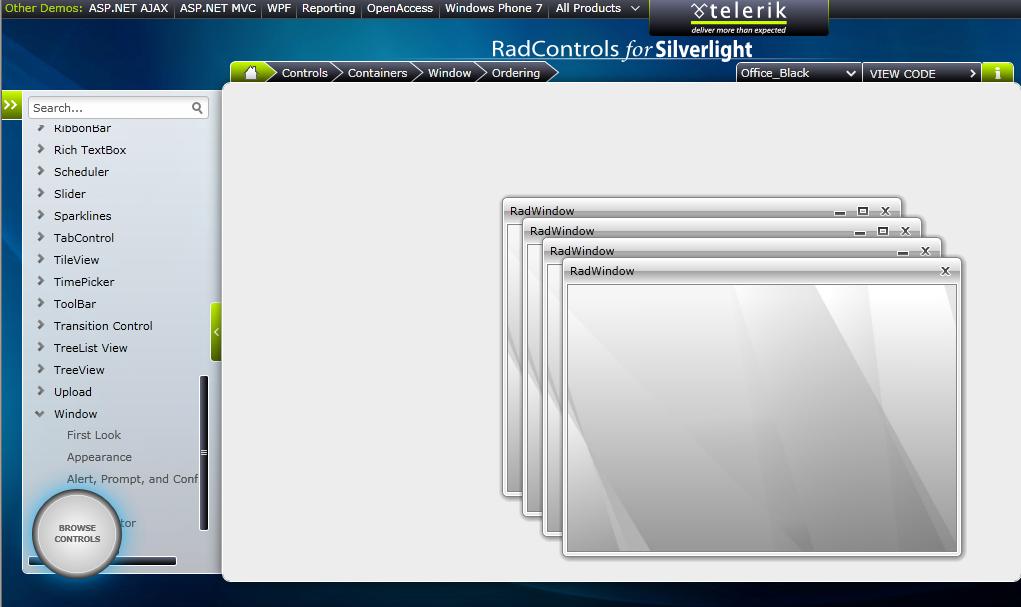Expand the Slider tree node
Image resolution: width=1021 pixels, height=607 pixels.
click(x=40, y=193)
